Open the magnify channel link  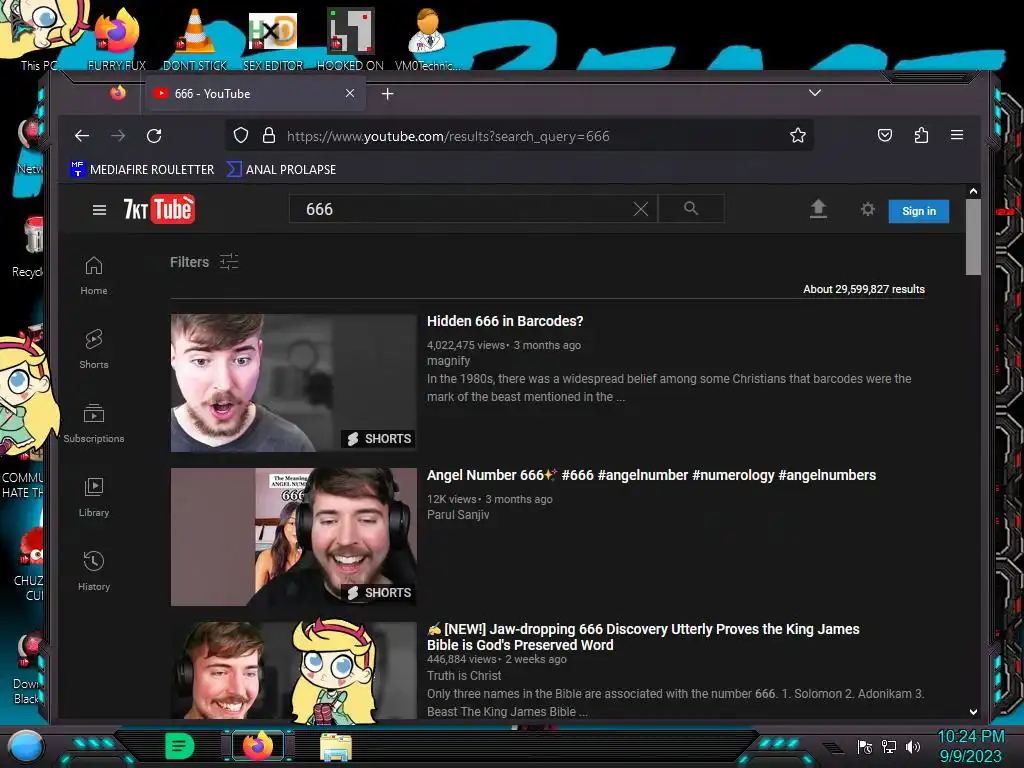point(448,360)
